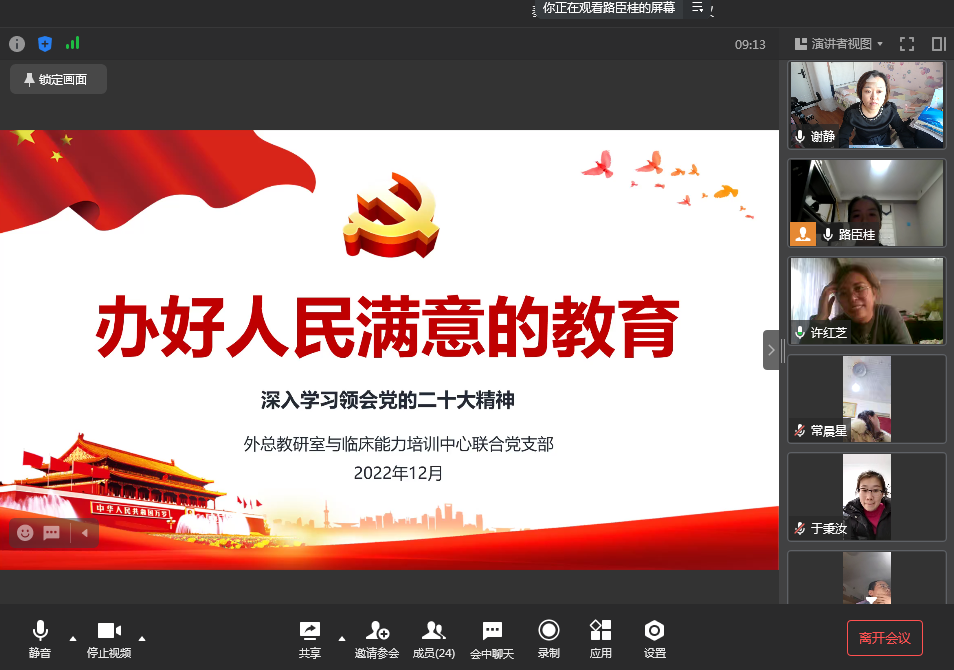The height and width of the screenshot is (670, 954).
Task: Open the Apps (应用) panel
Action: (600, 638)
